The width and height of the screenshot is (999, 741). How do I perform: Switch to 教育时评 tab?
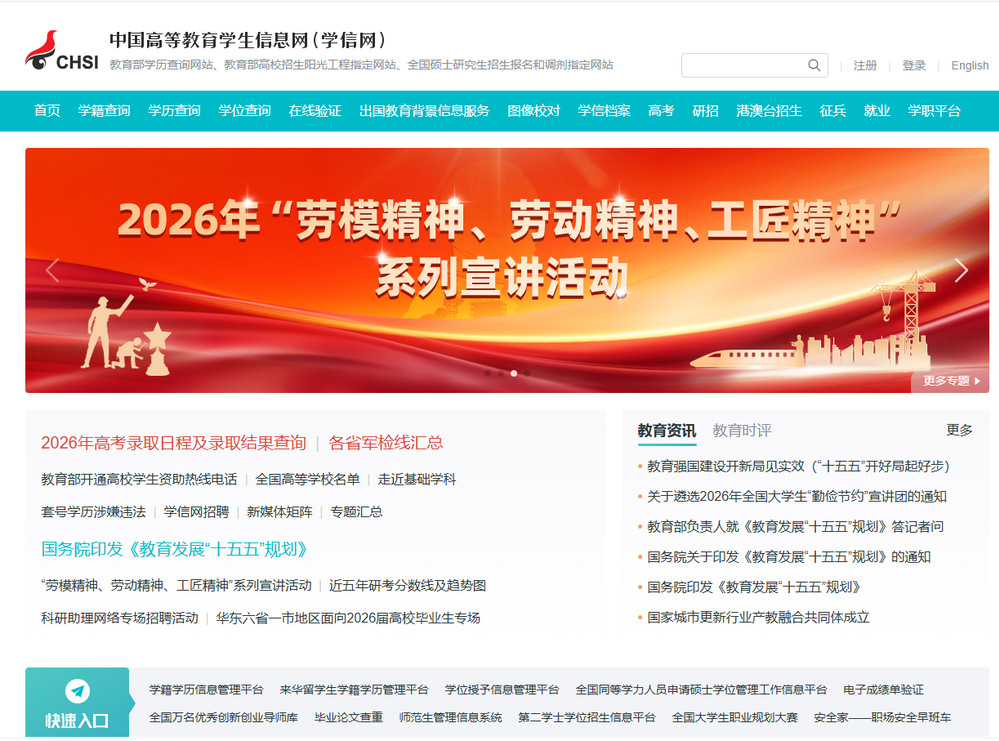pos(742,431)
